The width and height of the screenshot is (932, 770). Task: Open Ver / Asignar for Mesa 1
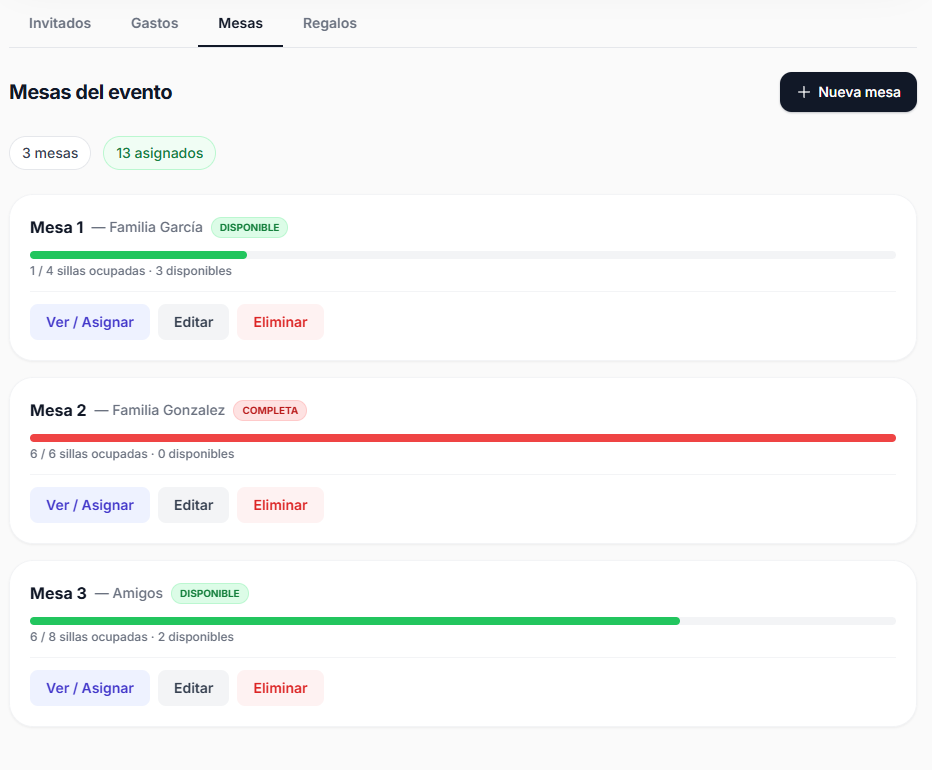(90, 322)
